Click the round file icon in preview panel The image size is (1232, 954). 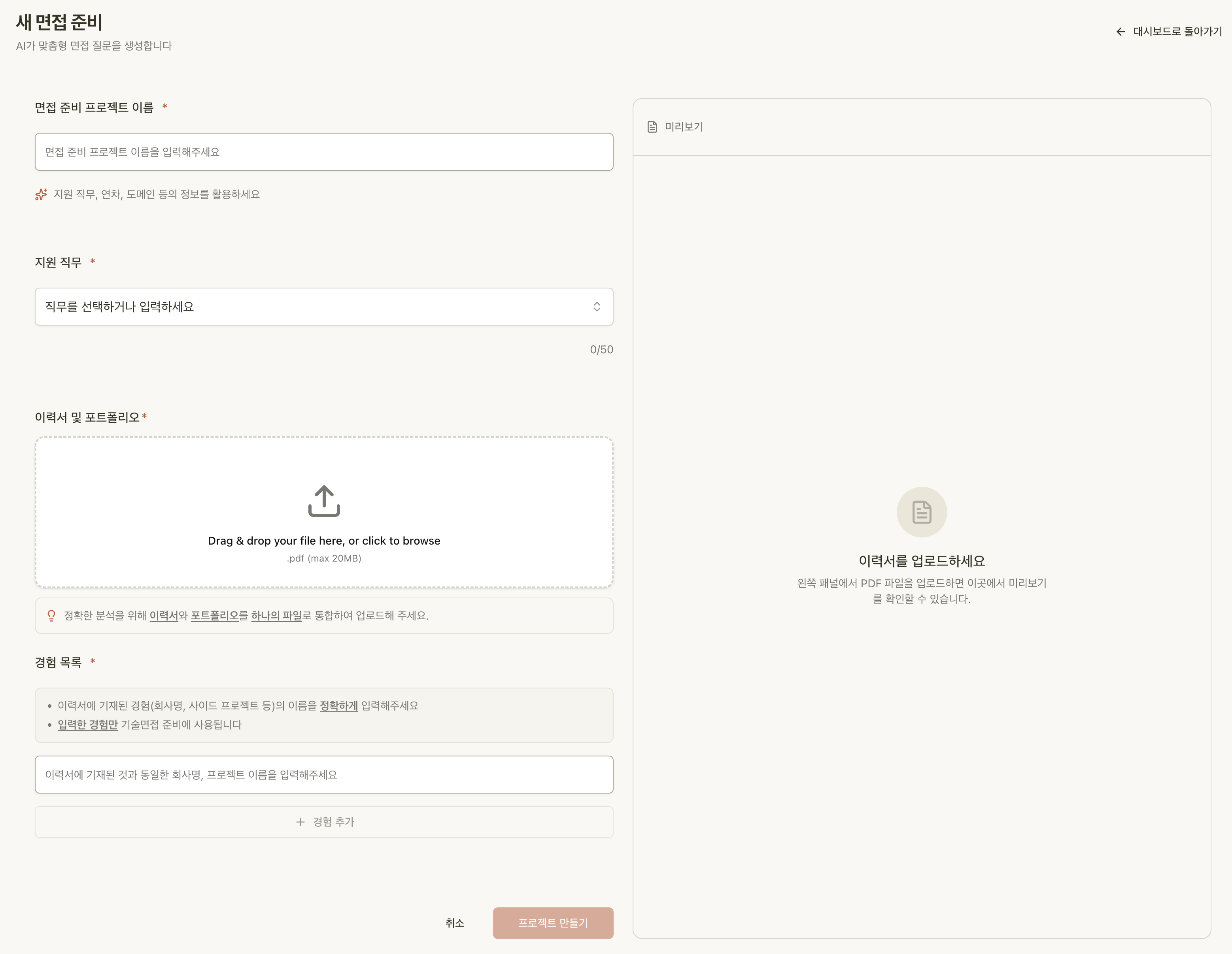(921, 512)
